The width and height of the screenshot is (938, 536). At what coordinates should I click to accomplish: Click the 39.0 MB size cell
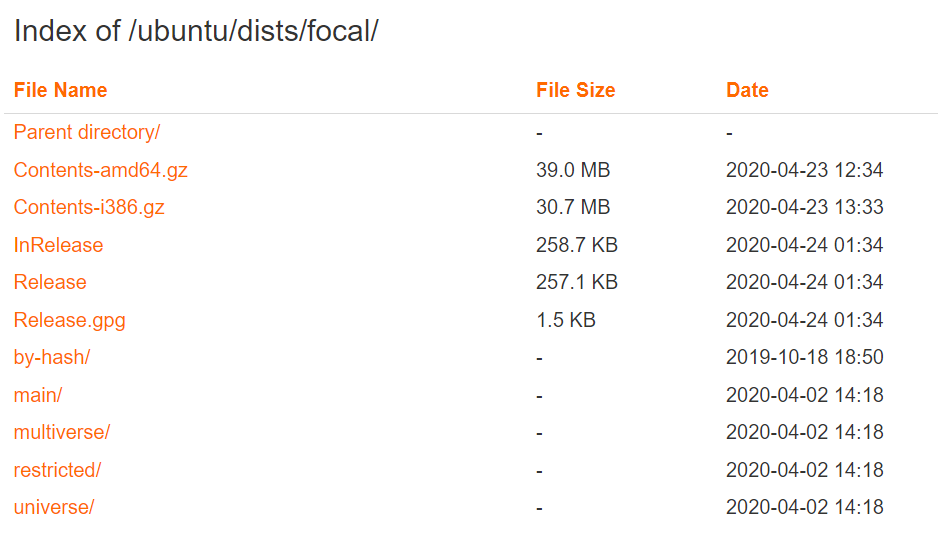click(573, 170)
